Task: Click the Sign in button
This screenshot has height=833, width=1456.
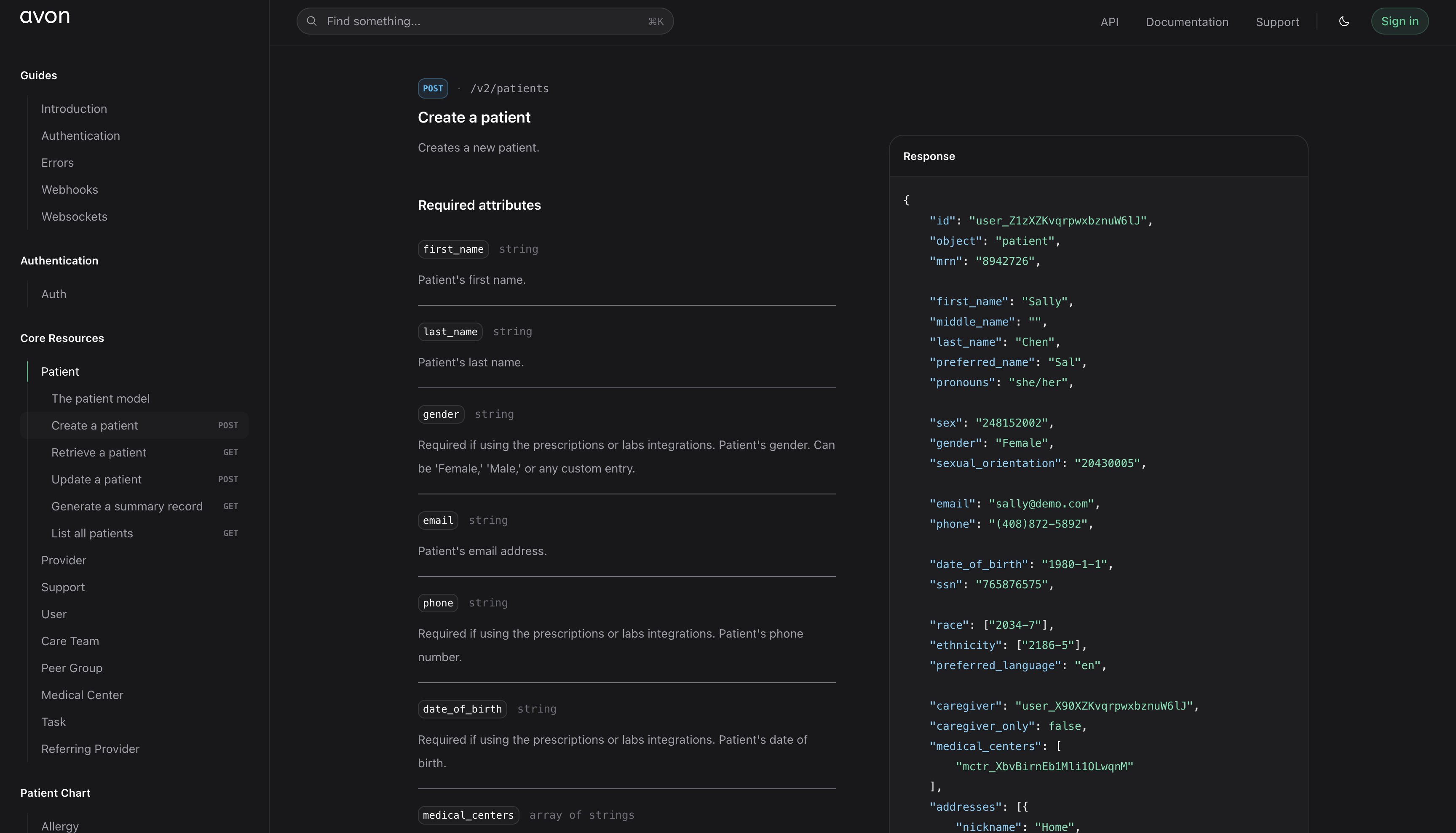Action: tap(1400, 21)
